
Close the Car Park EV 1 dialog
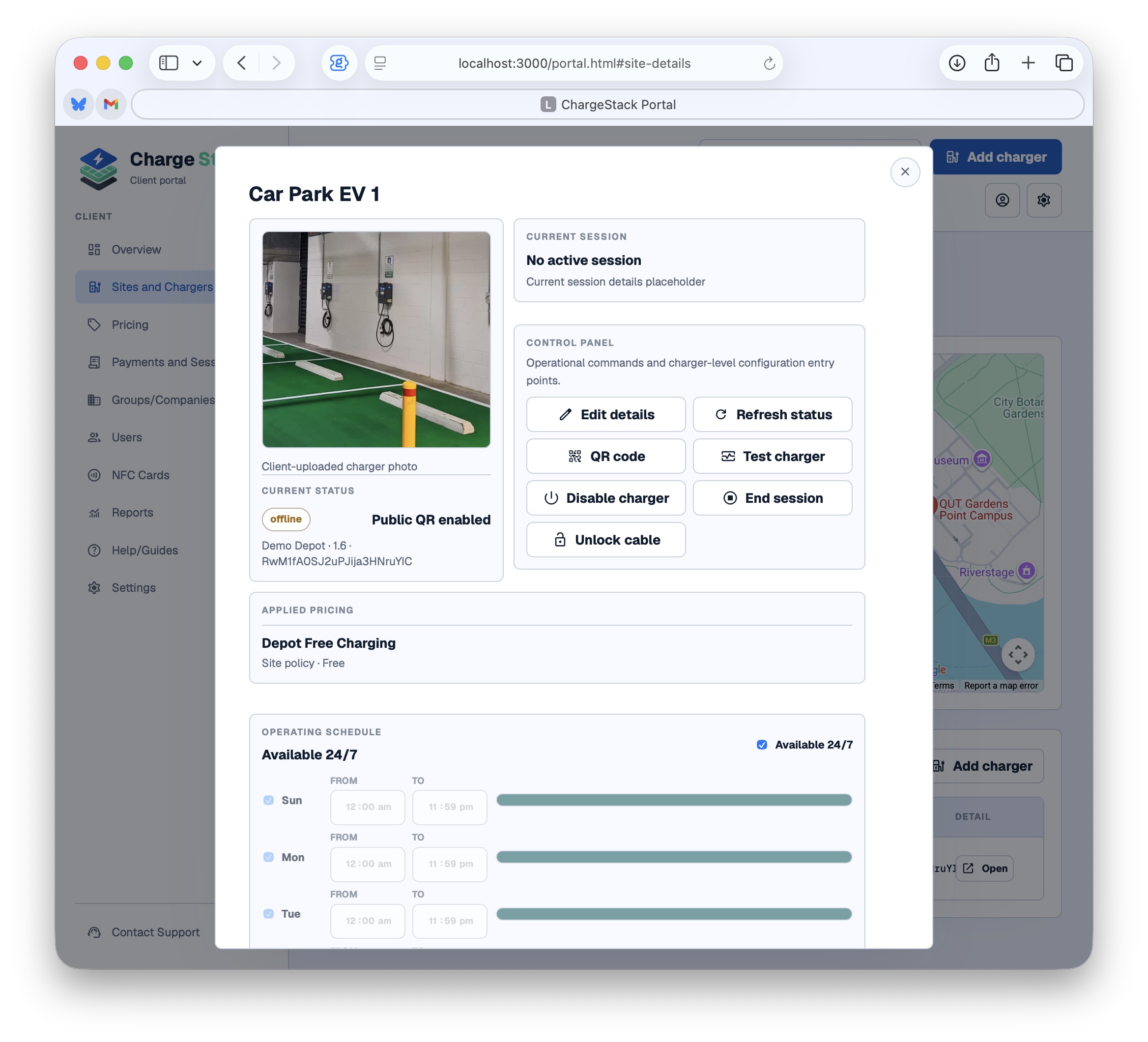(x=905, y=172)
